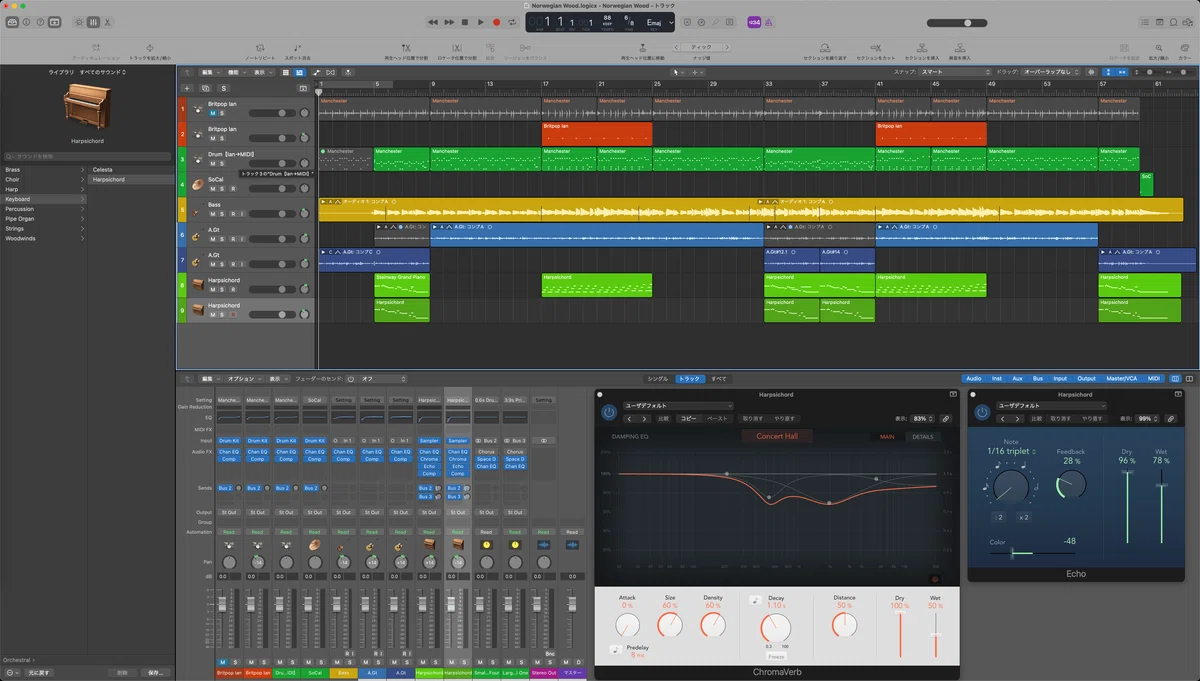Screen dimensions: 1200x681
Task: Open the Snap (スナップ) Smart dropdown
Action: click(954, 72)
